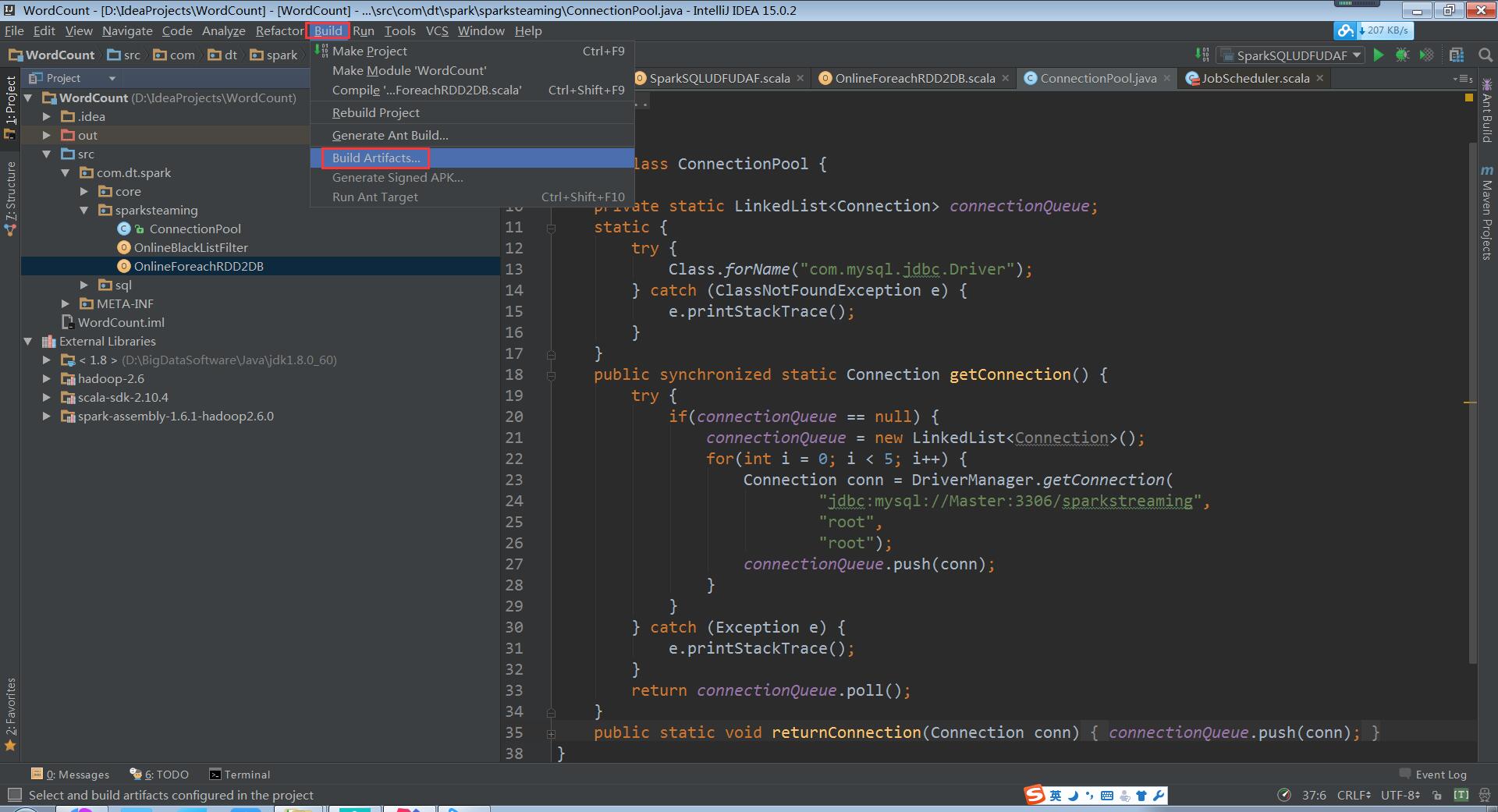Click the WordCount breadcrumb in navigation bar
Image resolution: width=1498 pixels, height=812 pixels.
51,55
